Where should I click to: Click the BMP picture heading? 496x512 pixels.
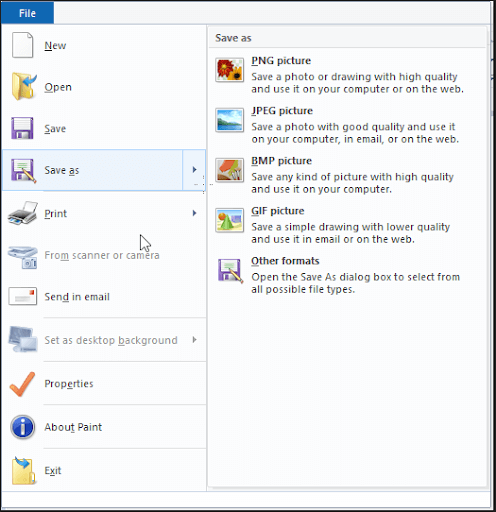282,161
